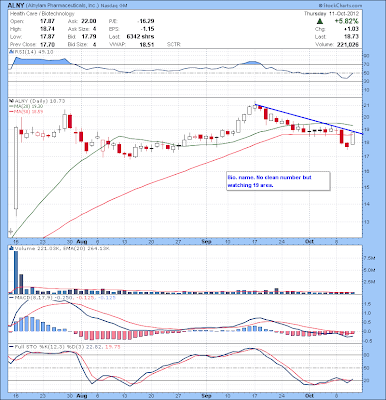
Task: Click the Ask price 22.00
Action: (x=89, y=21)
